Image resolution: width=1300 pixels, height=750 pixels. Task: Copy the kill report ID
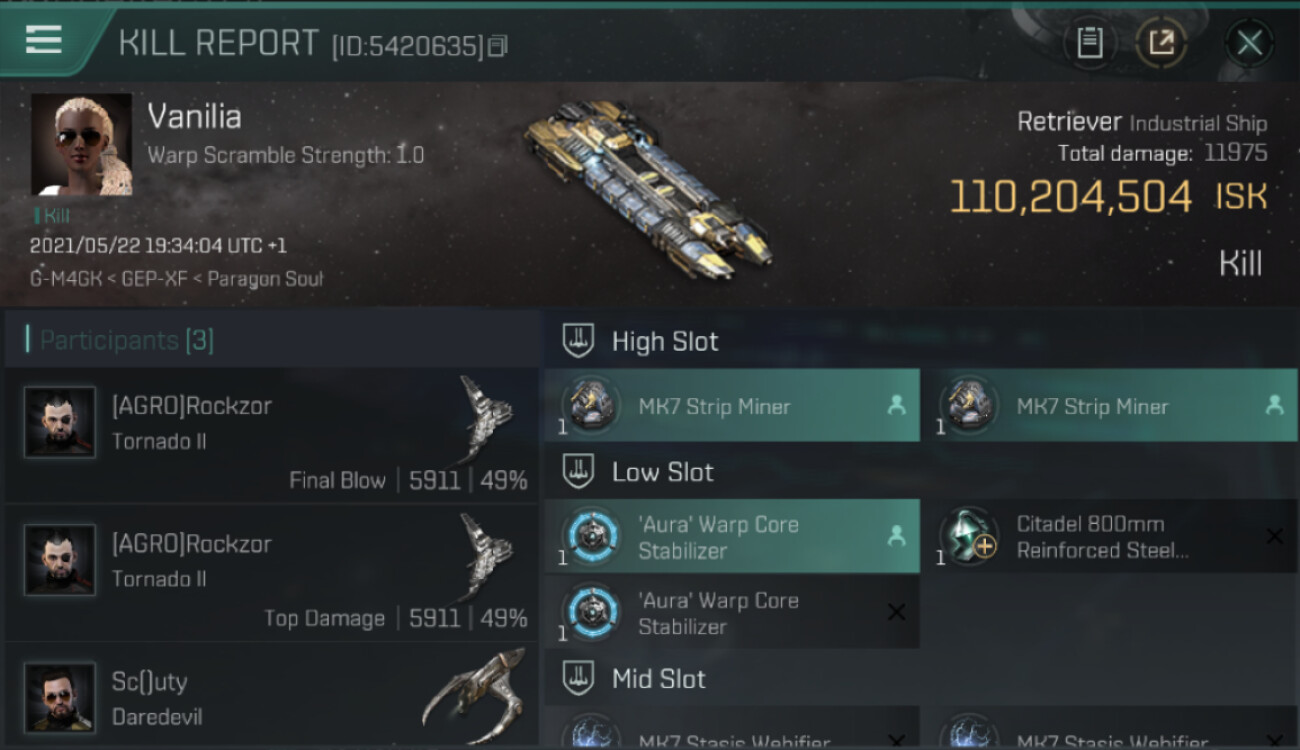click(498, 46)
